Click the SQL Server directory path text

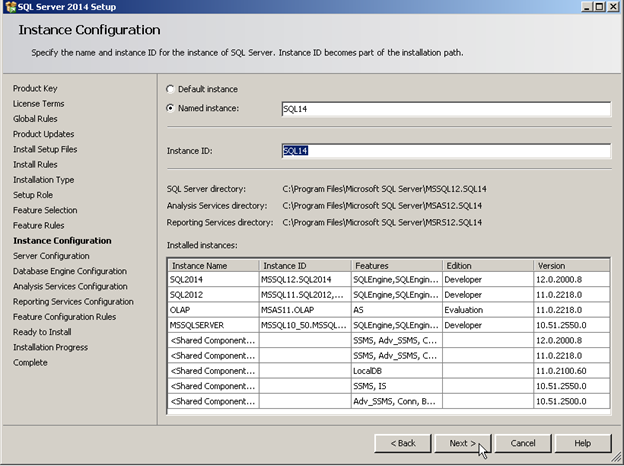coord(384,189)
